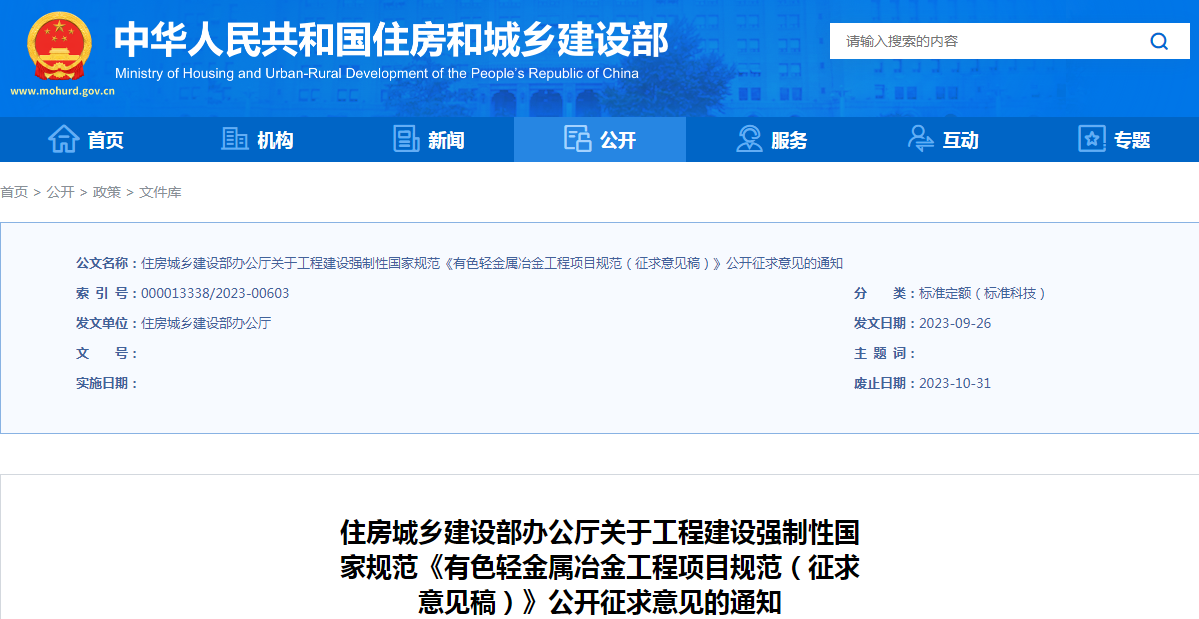Viewport: 1199px width, 619px height.
Task: Go to the 专题 section
Action: [x=1132, y=141]
